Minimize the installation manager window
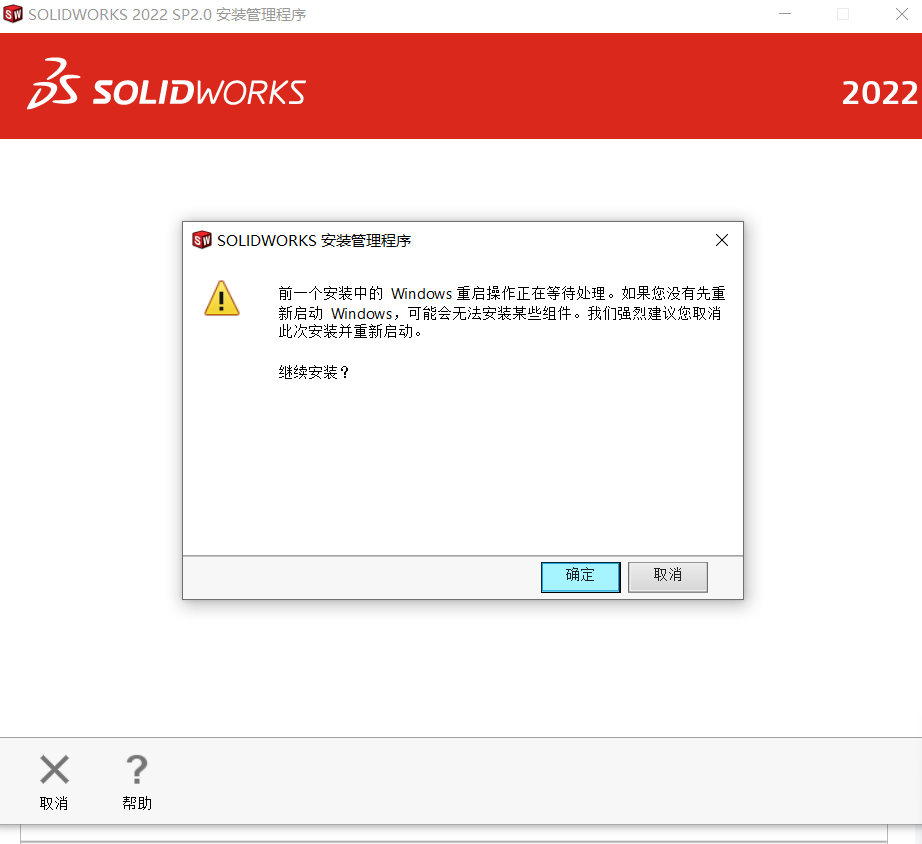This screenshot has width=922, height=844. pos(784,14)
